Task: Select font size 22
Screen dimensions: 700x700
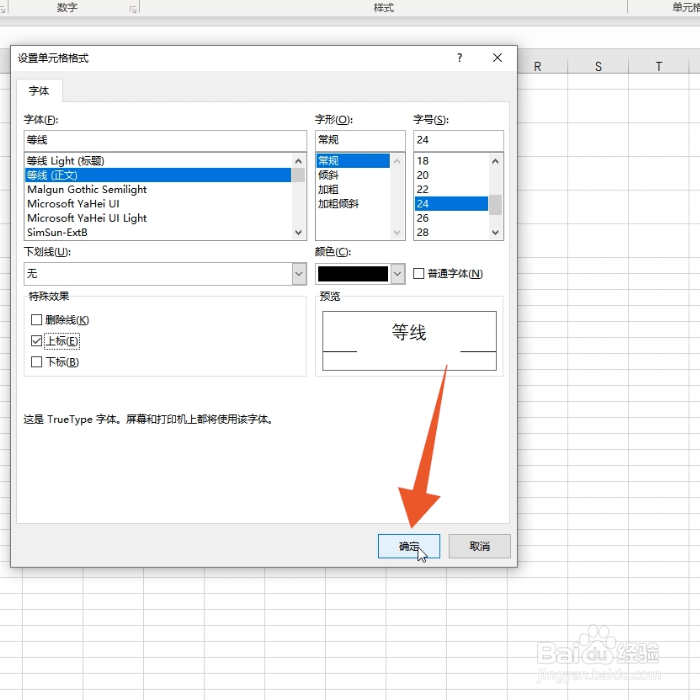Action: click(451, 189)
